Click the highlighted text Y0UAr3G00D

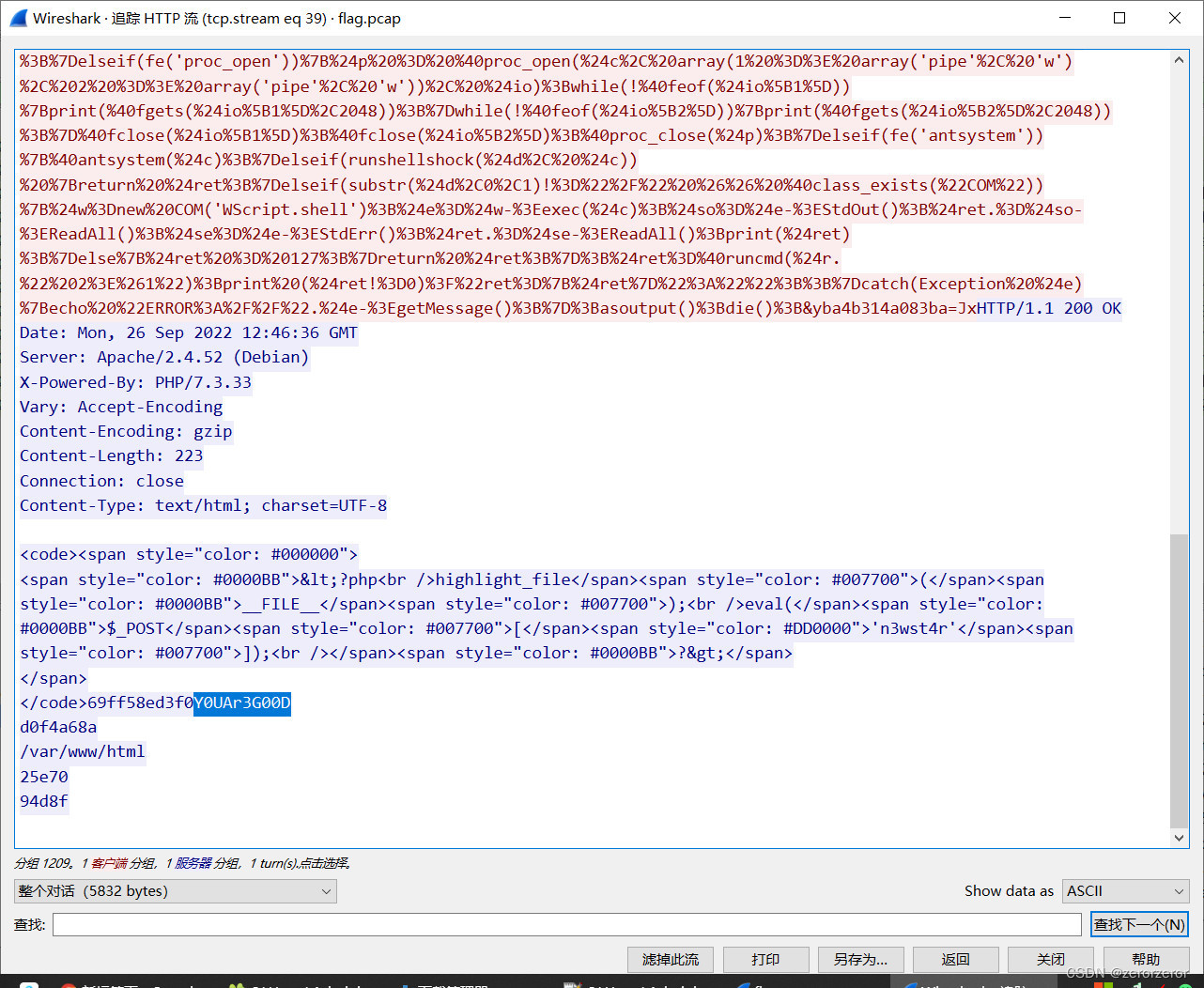[242, 702]
